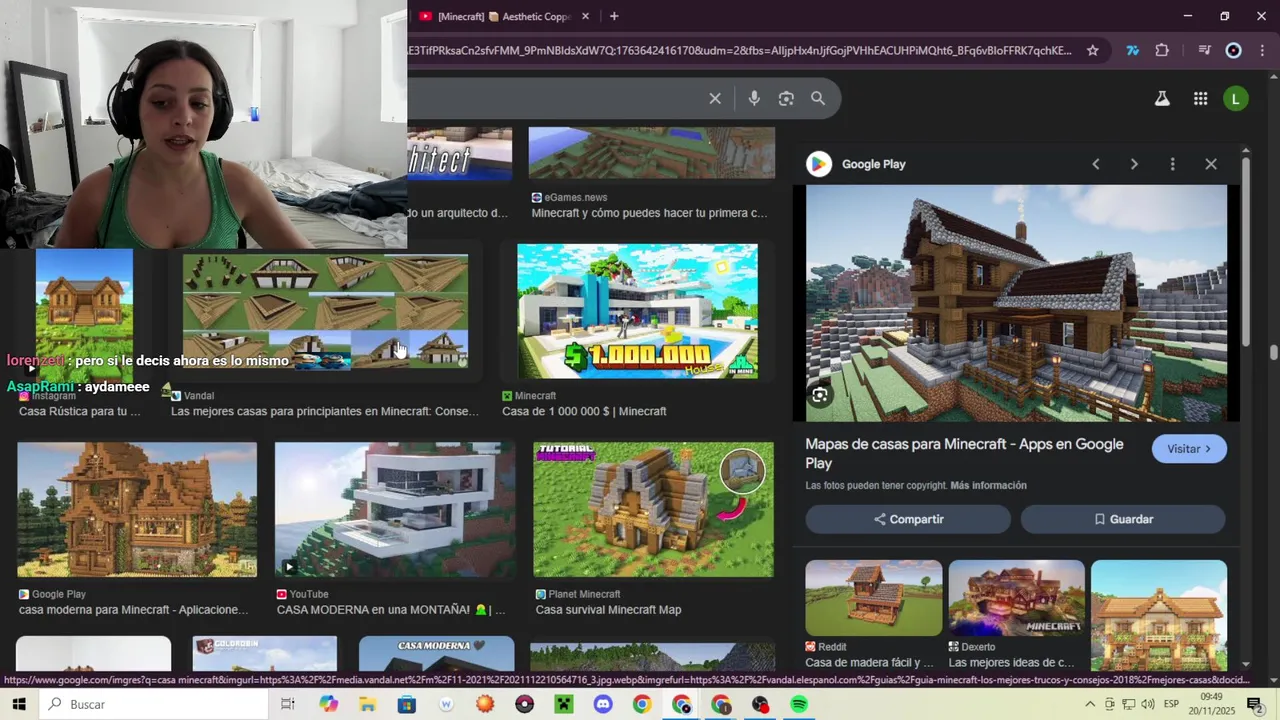This screenshot has height=720, width=1280.
Task: Open the volume control in system tray
Action: point(1148,704)
